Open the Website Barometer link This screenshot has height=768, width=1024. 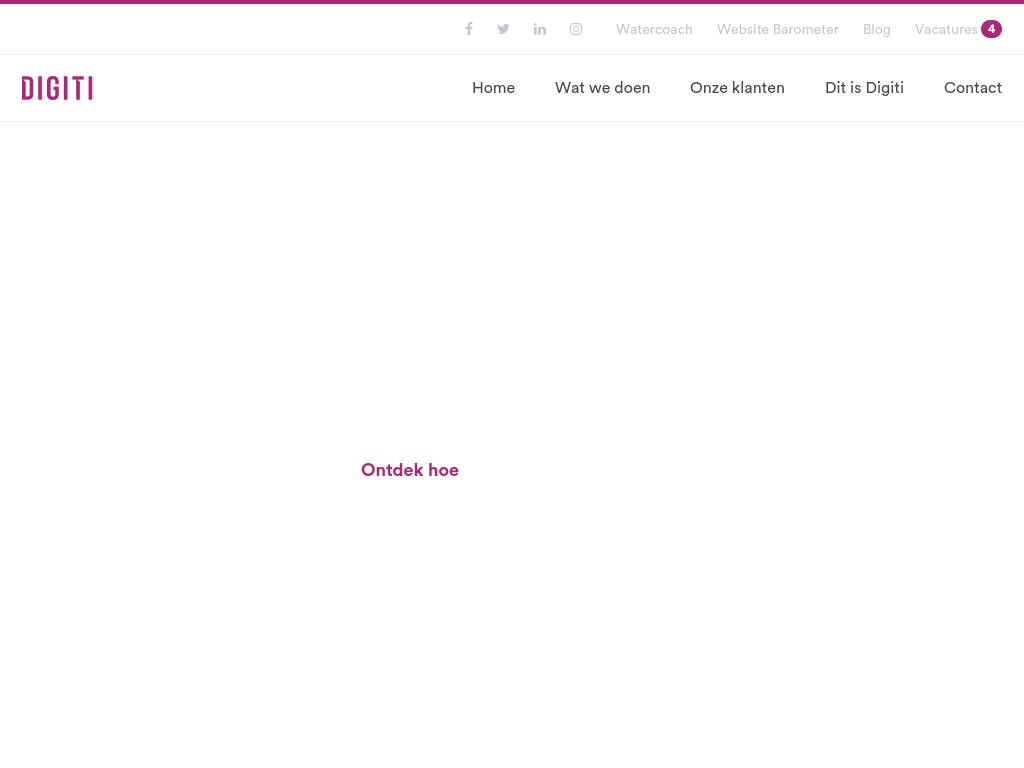point(777,29)
